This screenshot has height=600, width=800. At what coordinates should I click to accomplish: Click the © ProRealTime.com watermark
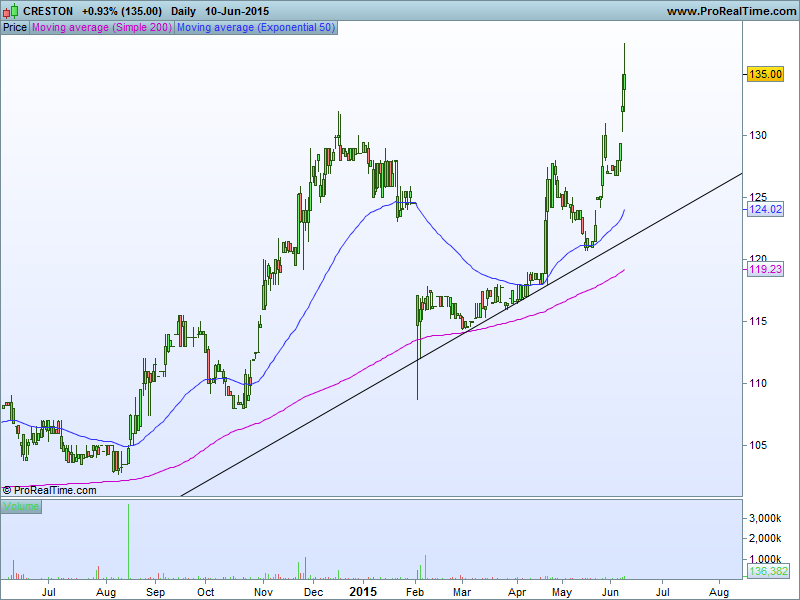[x=50, y=490]
